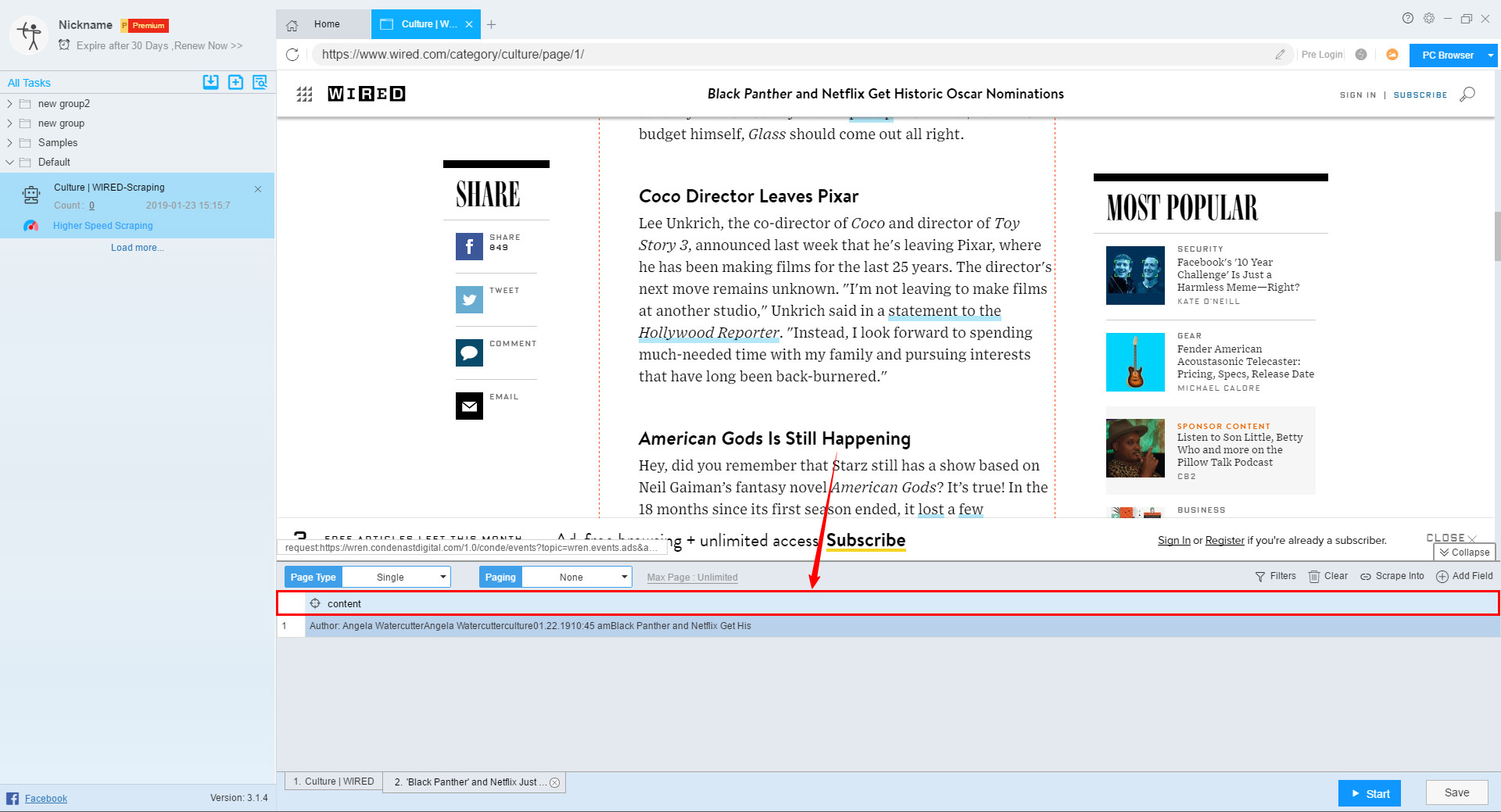
Task: Collapse the Default folder
Action: tap(9, 162)
